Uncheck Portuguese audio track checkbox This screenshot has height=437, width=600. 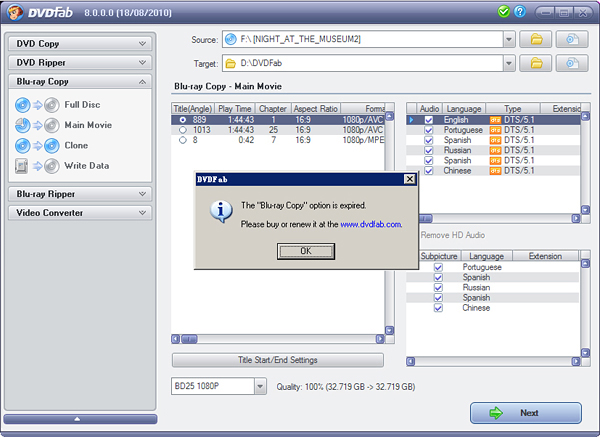point(429,130)
